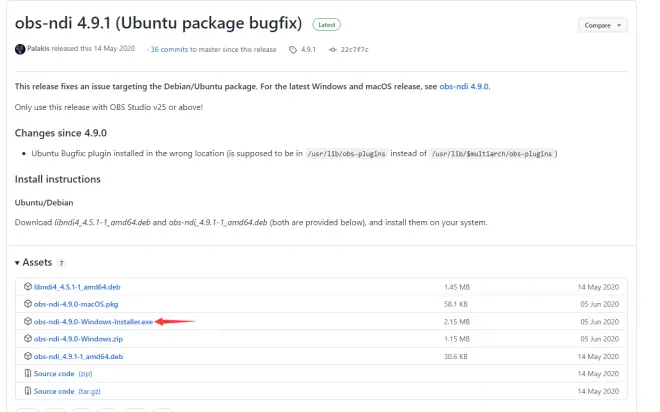
Task: Click the 1.15 MB file size
Action: tap(457, 339)
